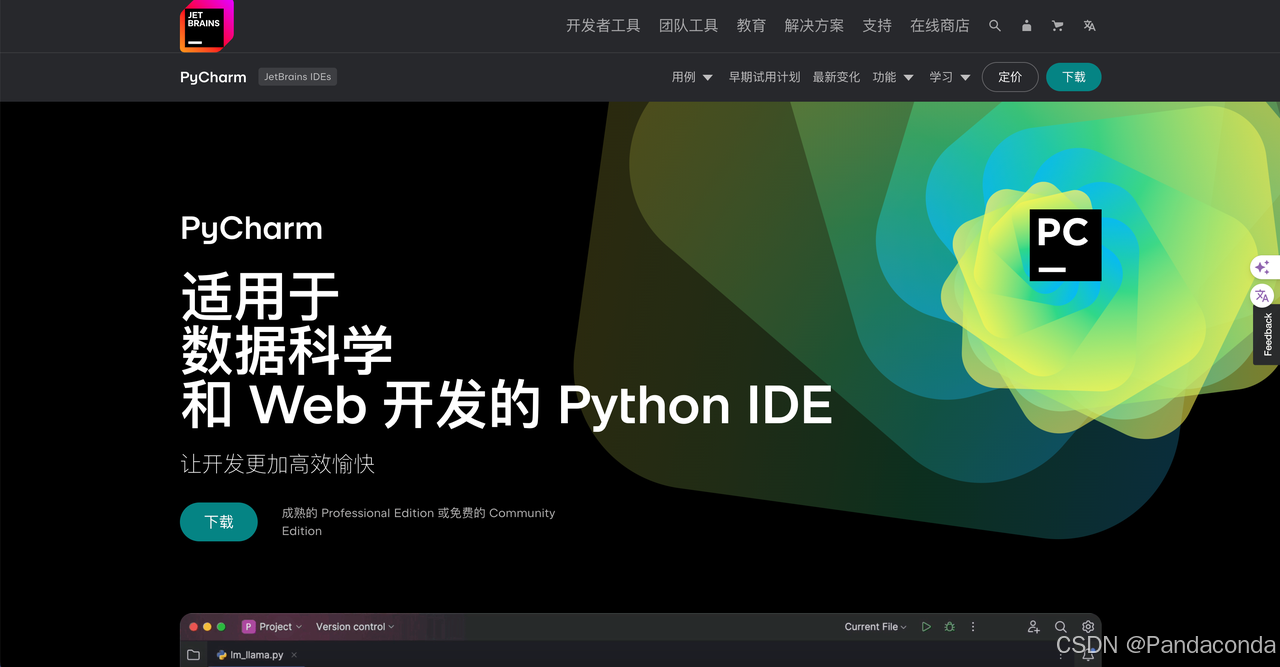This screenshot has height=667, width=1280.
Task: Open Current File run configuration dropdown
Action: tap(875, 627)
